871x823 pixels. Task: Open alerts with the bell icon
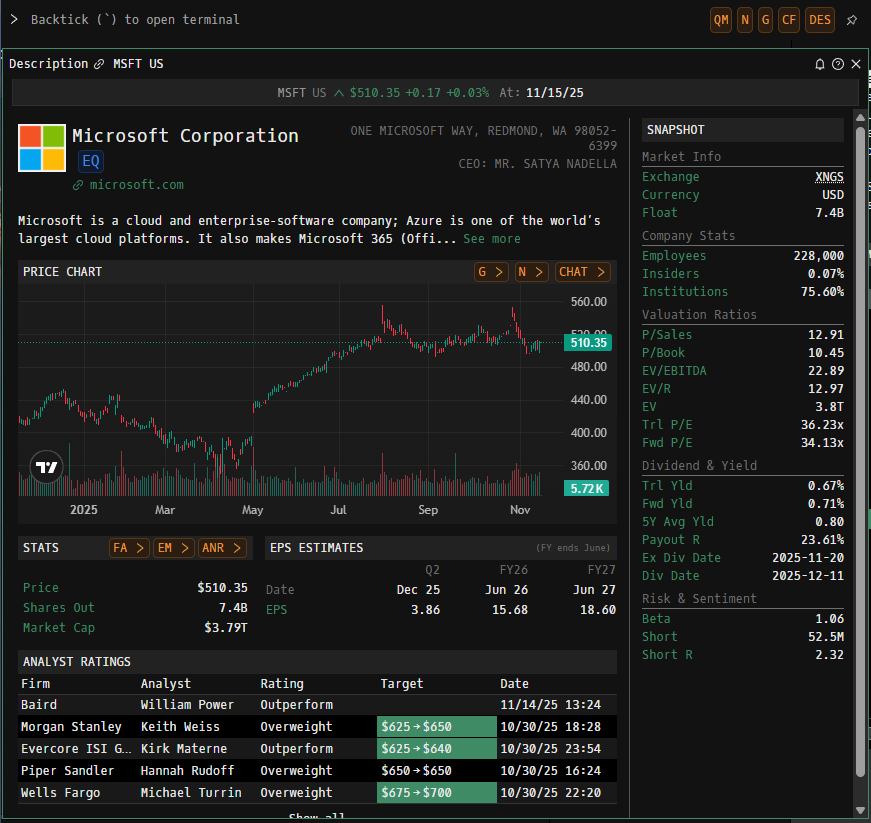[x=820, y=64]
